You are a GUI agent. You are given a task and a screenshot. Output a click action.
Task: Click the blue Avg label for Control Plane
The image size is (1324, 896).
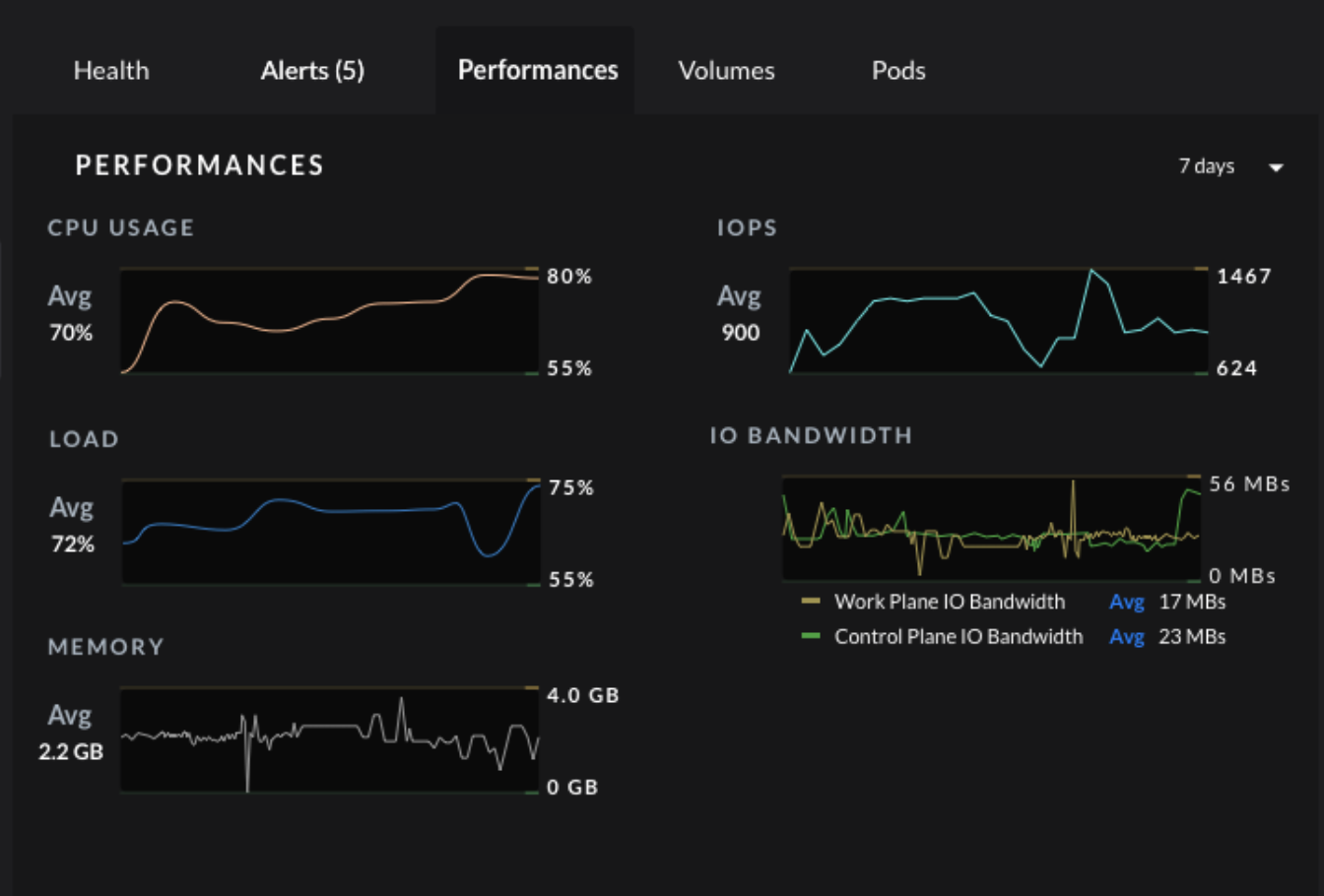point(1127,636)
